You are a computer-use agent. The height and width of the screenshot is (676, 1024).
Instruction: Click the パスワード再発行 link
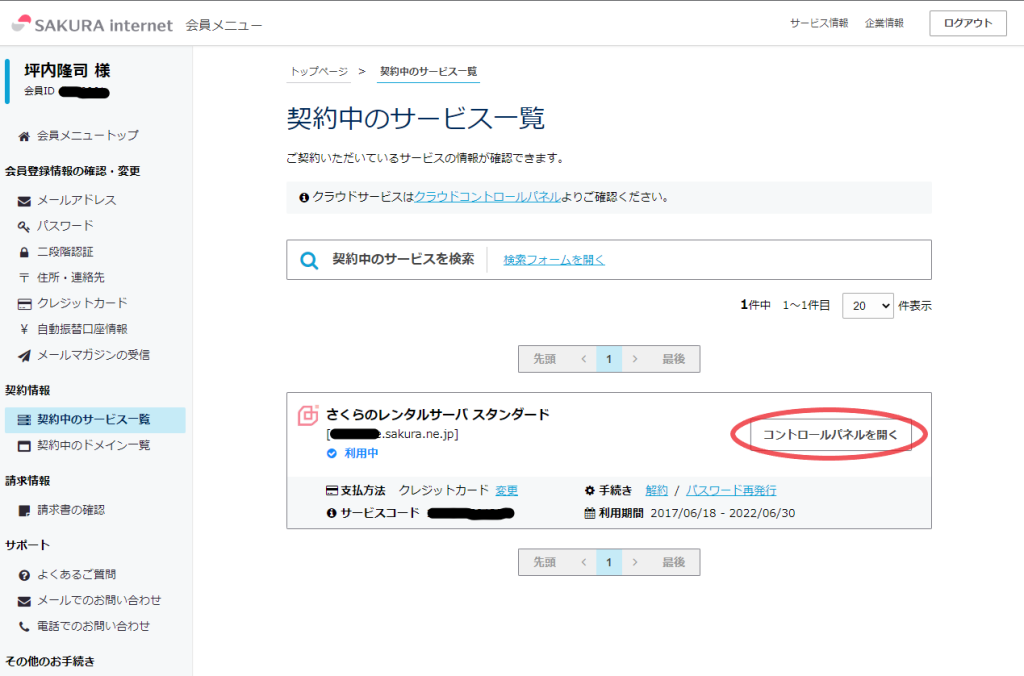click(x=731, y=491)
